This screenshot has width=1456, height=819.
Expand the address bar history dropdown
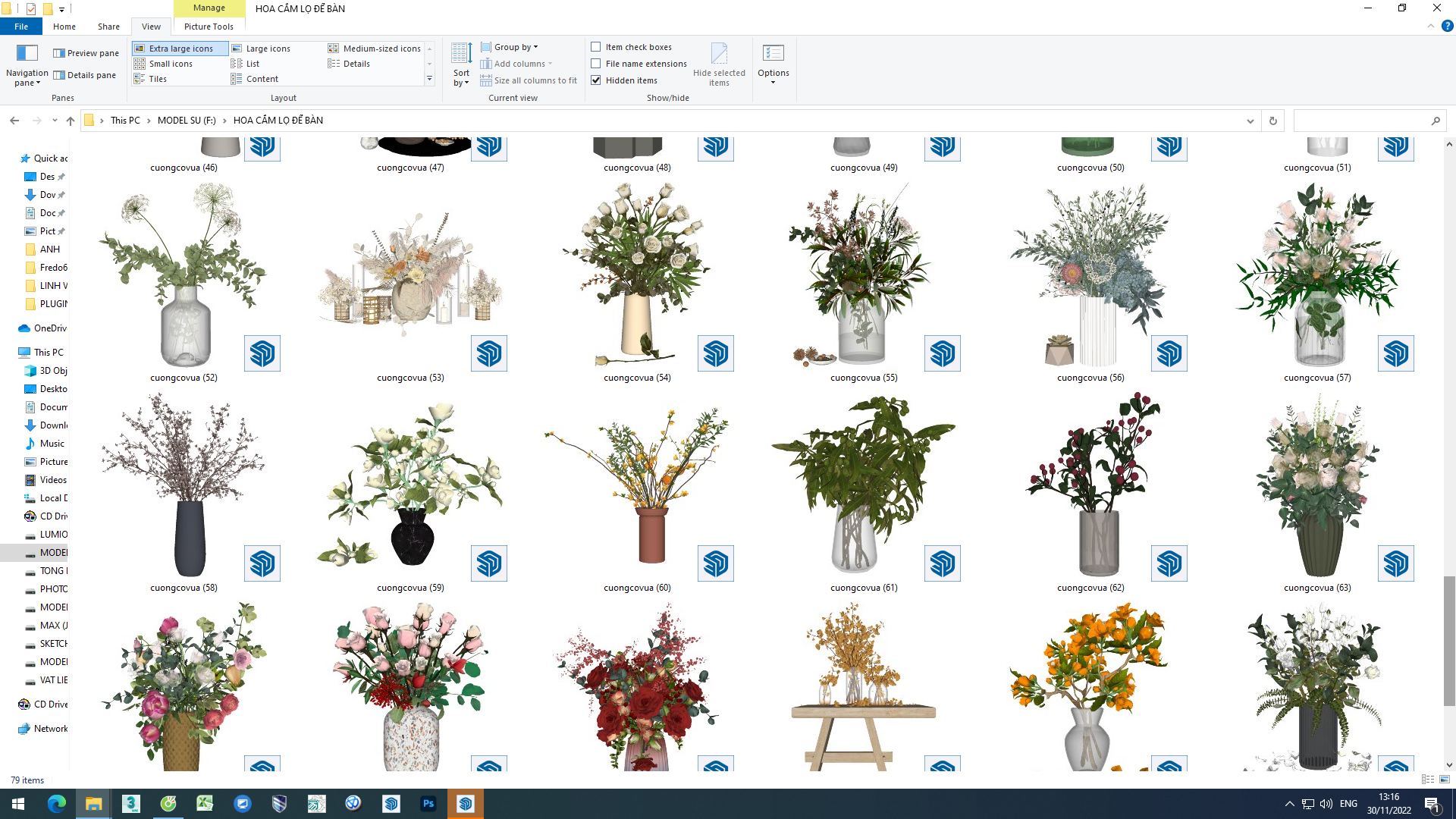[1250, 121]
